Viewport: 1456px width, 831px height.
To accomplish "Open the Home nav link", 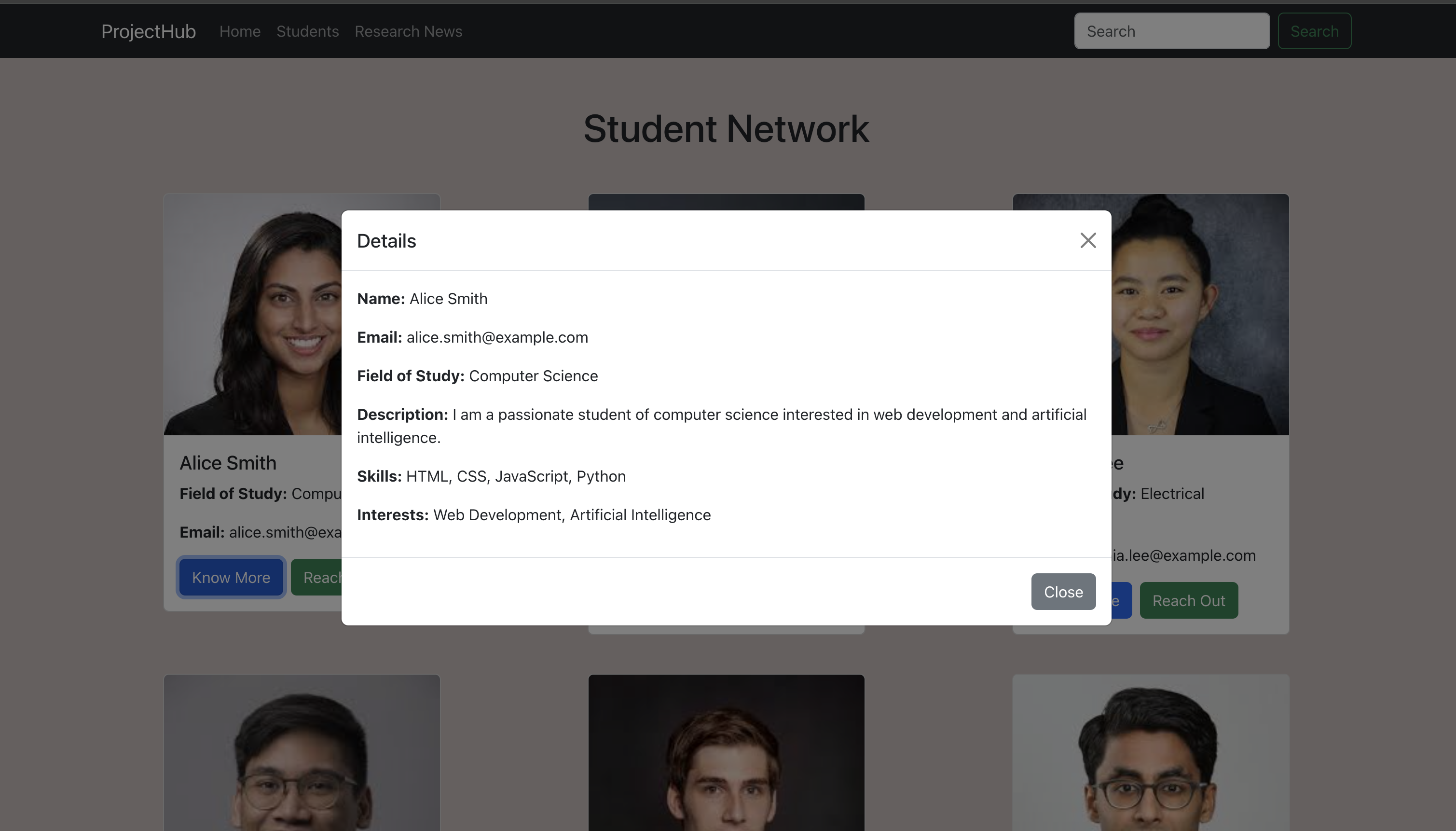I will (x=240, y=31).
